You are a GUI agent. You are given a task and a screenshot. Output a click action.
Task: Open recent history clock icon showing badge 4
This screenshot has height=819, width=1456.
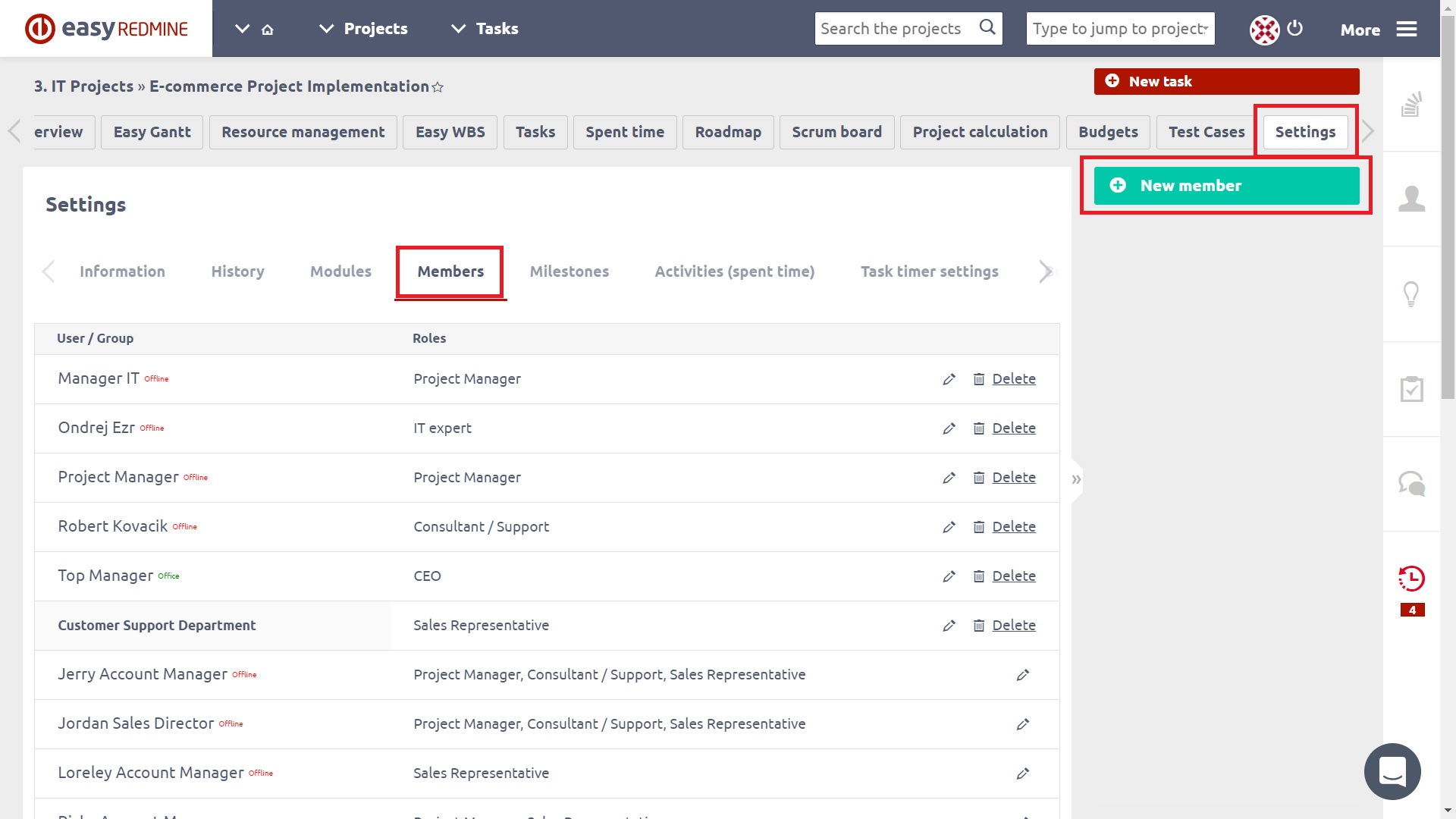coord(1410,579)
